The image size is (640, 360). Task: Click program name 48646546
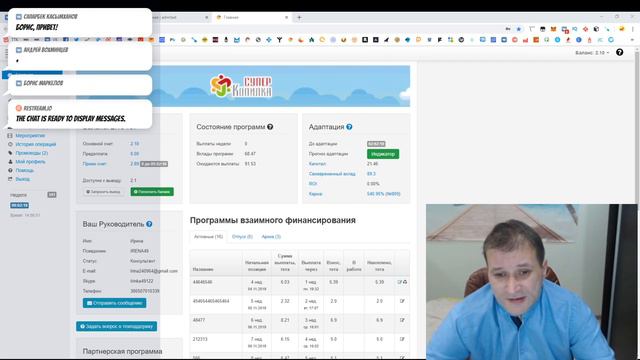[x=202, y=282]
